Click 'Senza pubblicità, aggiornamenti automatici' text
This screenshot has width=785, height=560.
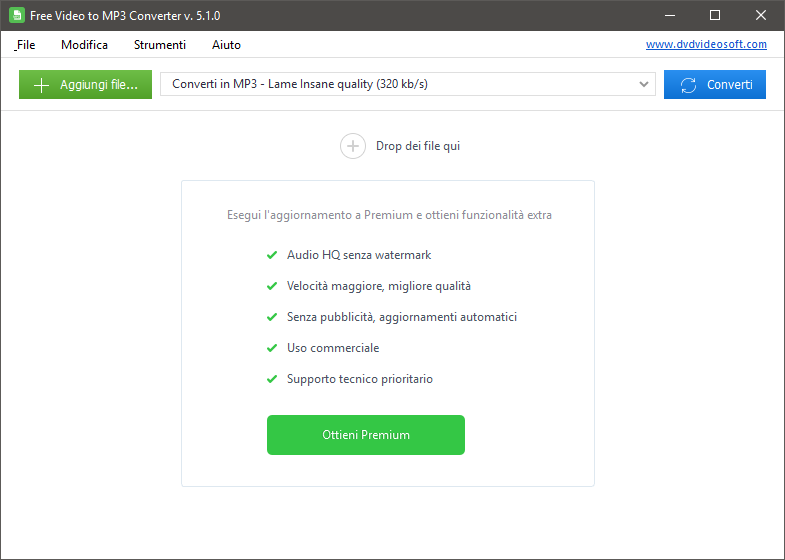click(x=402, y=317)
